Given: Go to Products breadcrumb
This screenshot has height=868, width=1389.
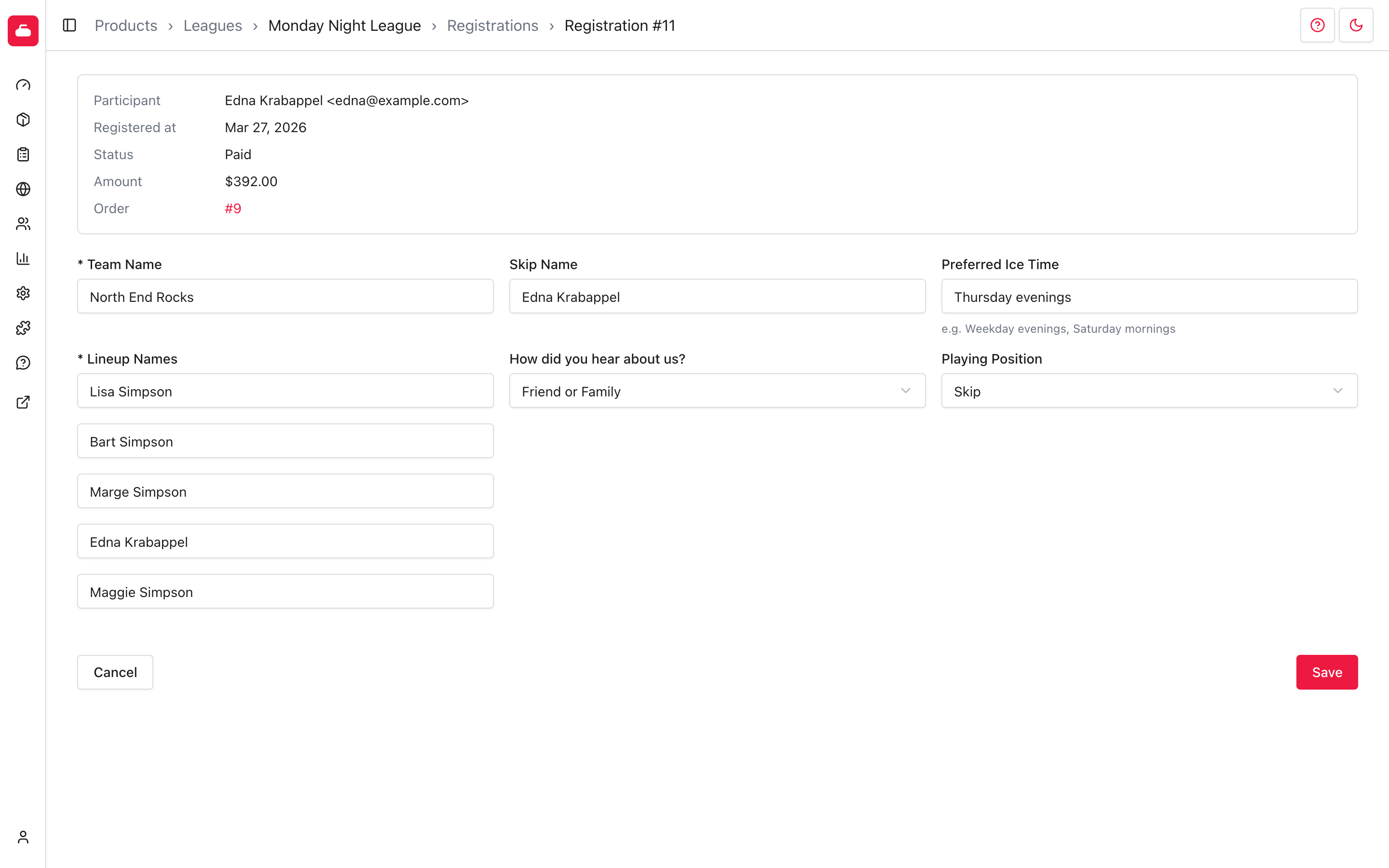Looking at the screenshot, I should click(126, 25).
